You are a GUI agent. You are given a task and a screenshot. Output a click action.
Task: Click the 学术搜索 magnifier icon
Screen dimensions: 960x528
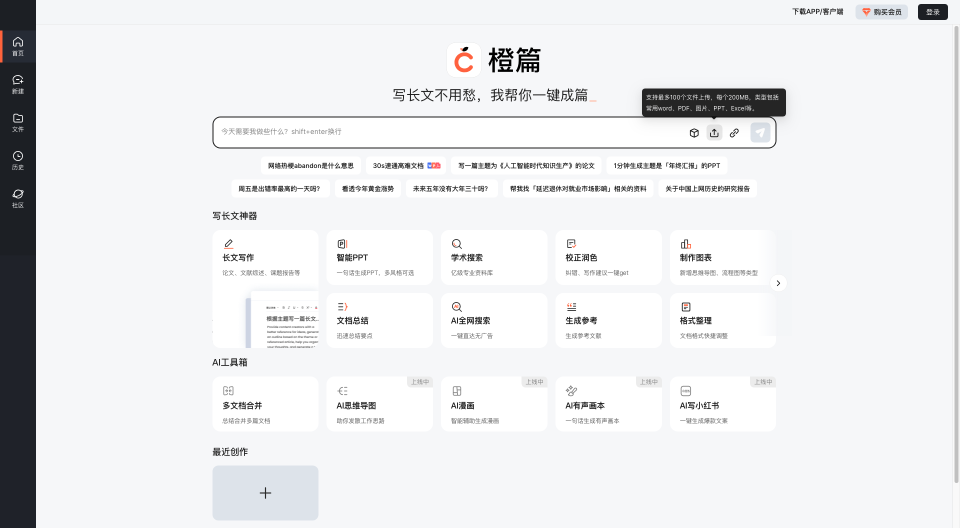[x=457, y=244]
